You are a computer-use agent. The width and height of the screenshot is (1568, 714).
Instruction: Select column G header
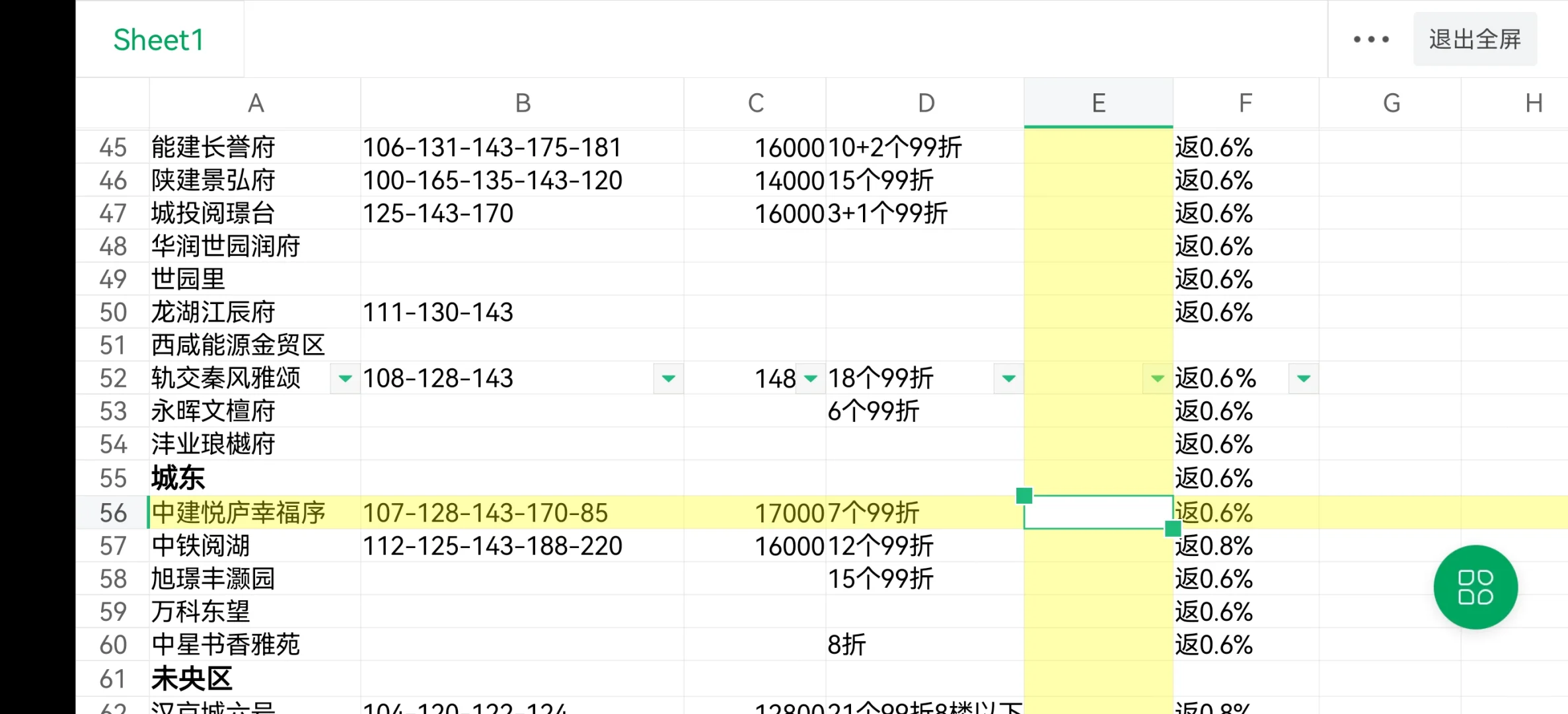pos(1390,103)
